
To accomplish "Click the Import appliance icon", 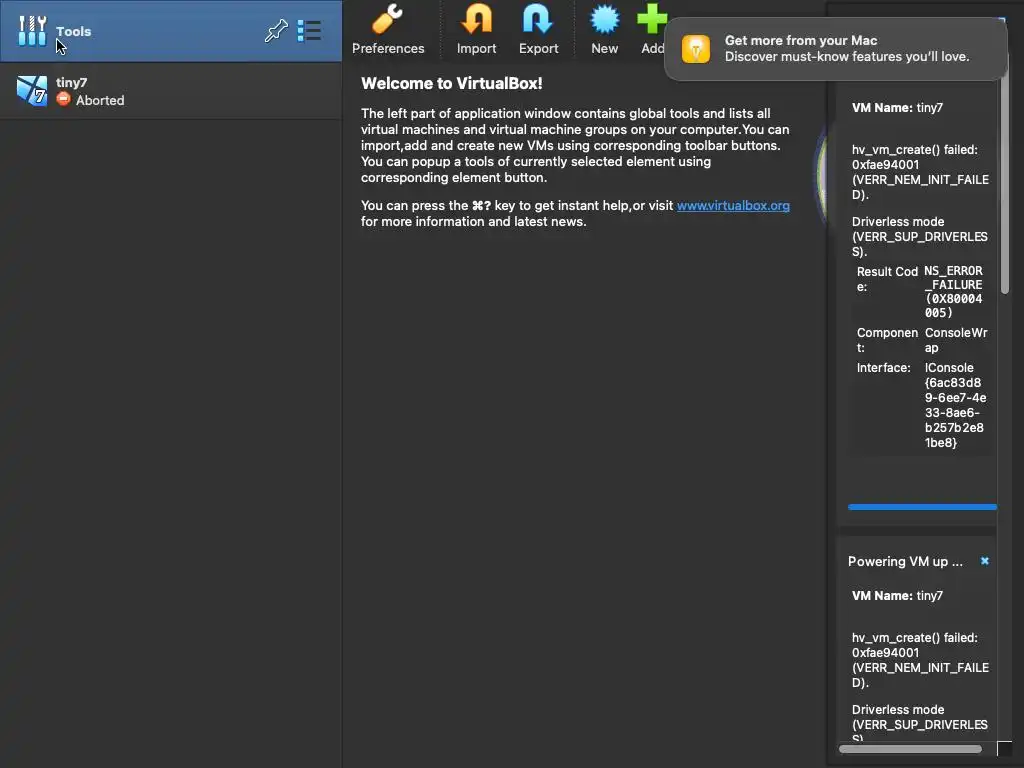I will coord(476,19).
